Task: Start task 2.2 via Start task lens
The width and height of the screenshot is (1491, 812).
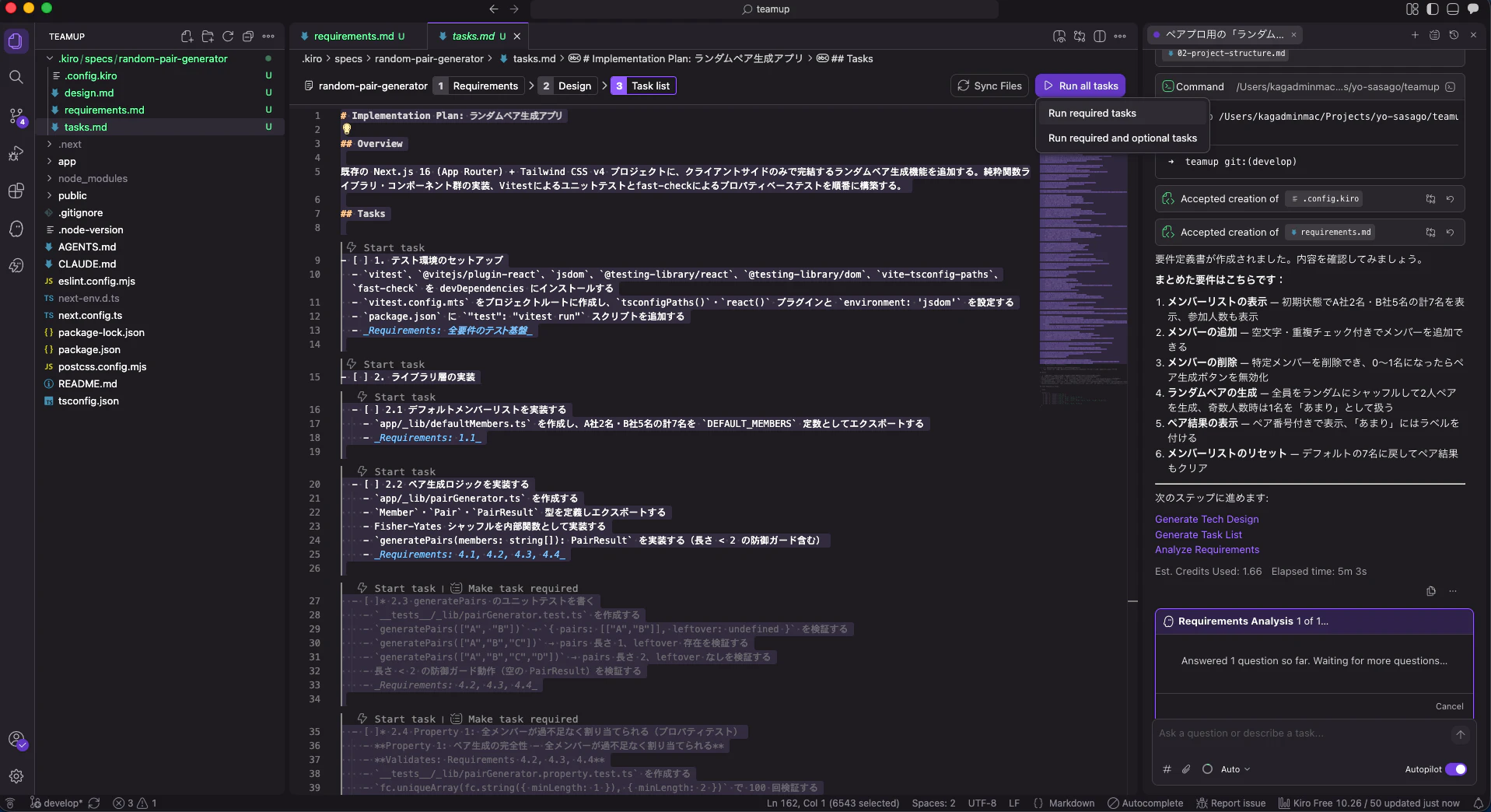Action: [397, 472]
